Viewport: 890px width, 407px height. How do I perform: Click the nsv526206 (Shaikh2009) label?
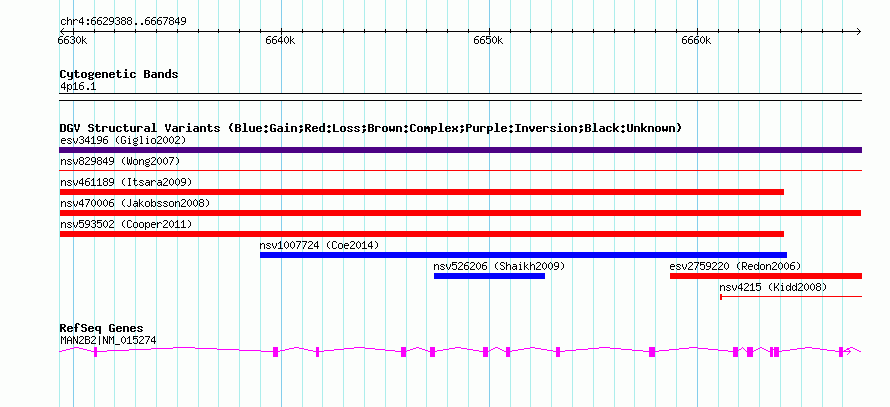(x=499, y=266)
